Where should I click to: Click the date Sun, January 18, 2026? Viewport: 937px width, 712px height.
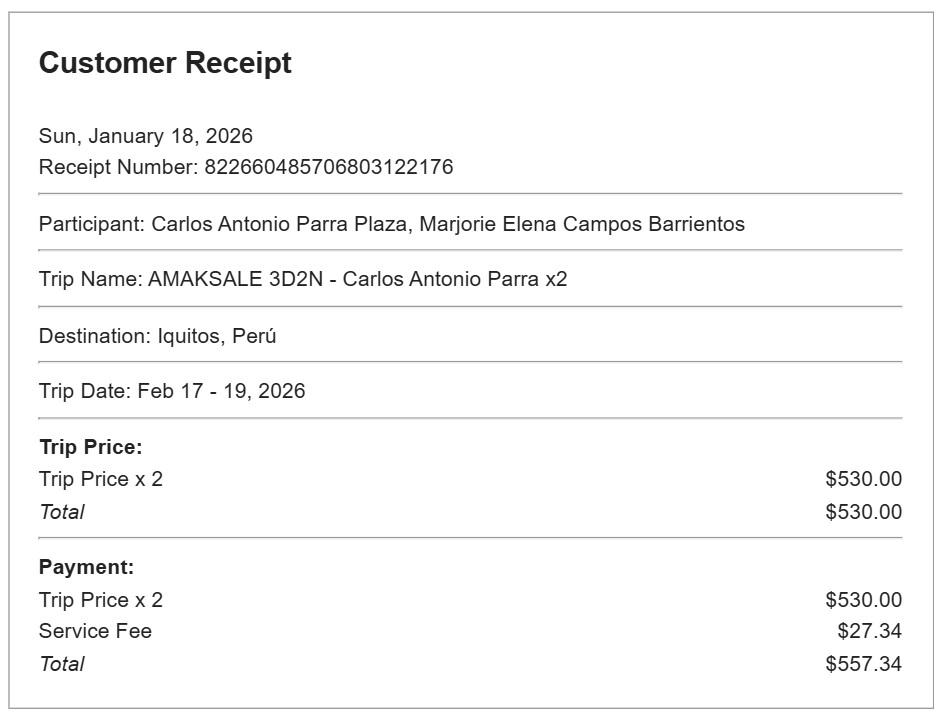[146, 136]
